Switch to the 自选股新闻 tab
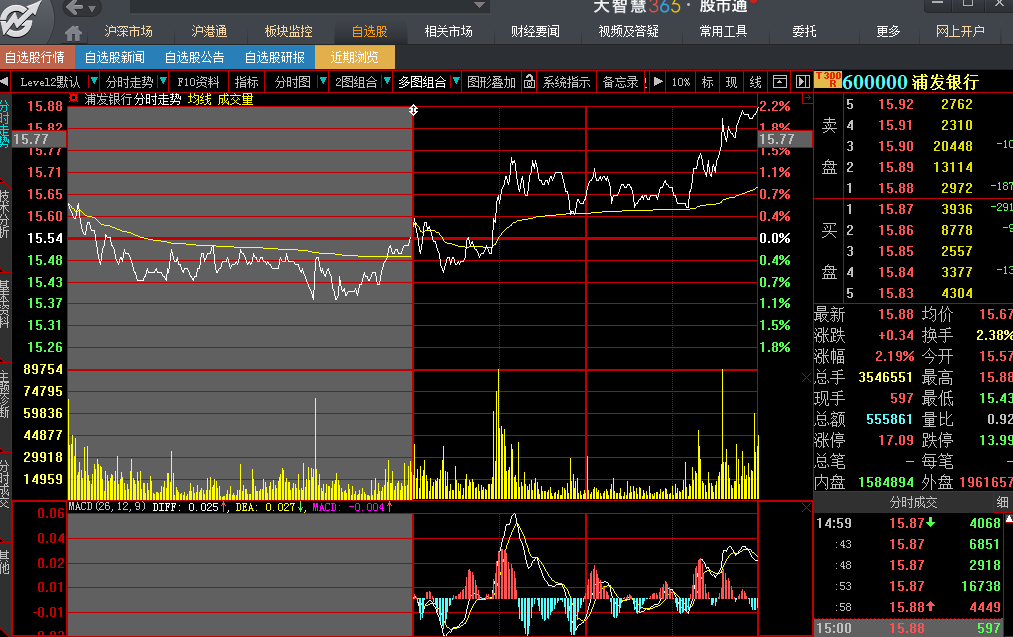 (x=114, y=57)
